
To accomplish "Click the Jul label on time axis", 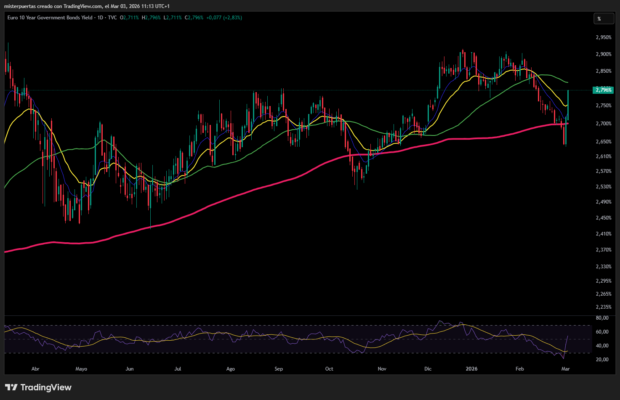I will [178, 369].
